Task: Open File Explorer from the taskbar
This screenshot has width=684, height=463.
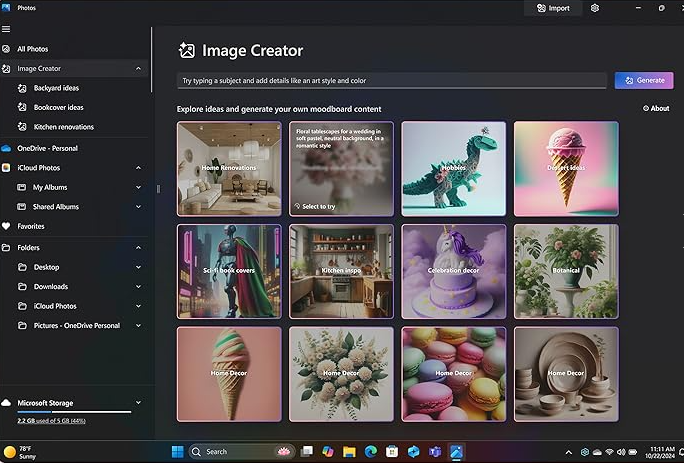Action: [x=349, y=452]
